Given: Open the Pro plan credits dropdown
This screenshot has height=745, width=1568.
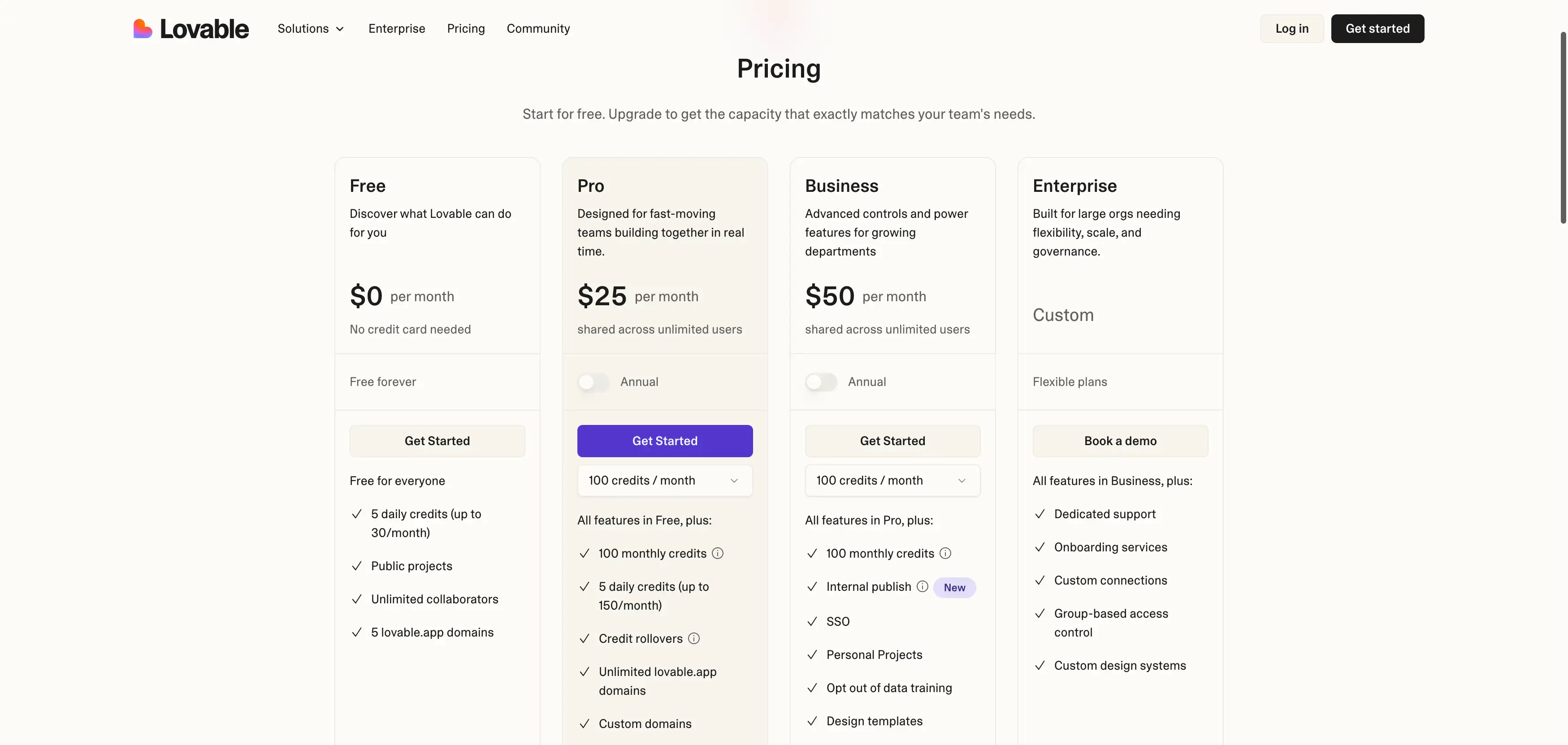Looking at the screenshot, I should click(665, 480).
